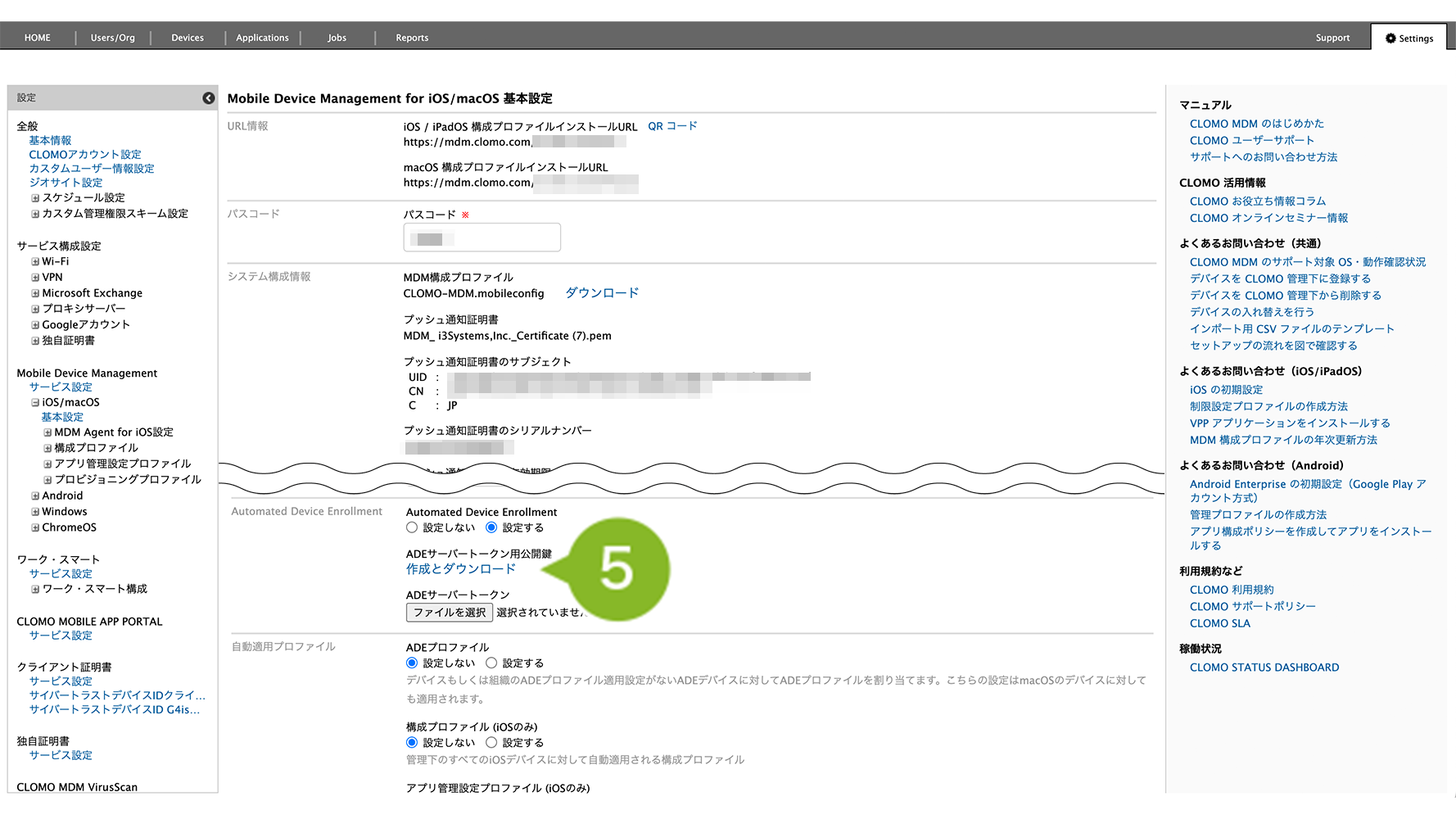Open サポートへのお問い合わせ方法 link

[1264, 157]
